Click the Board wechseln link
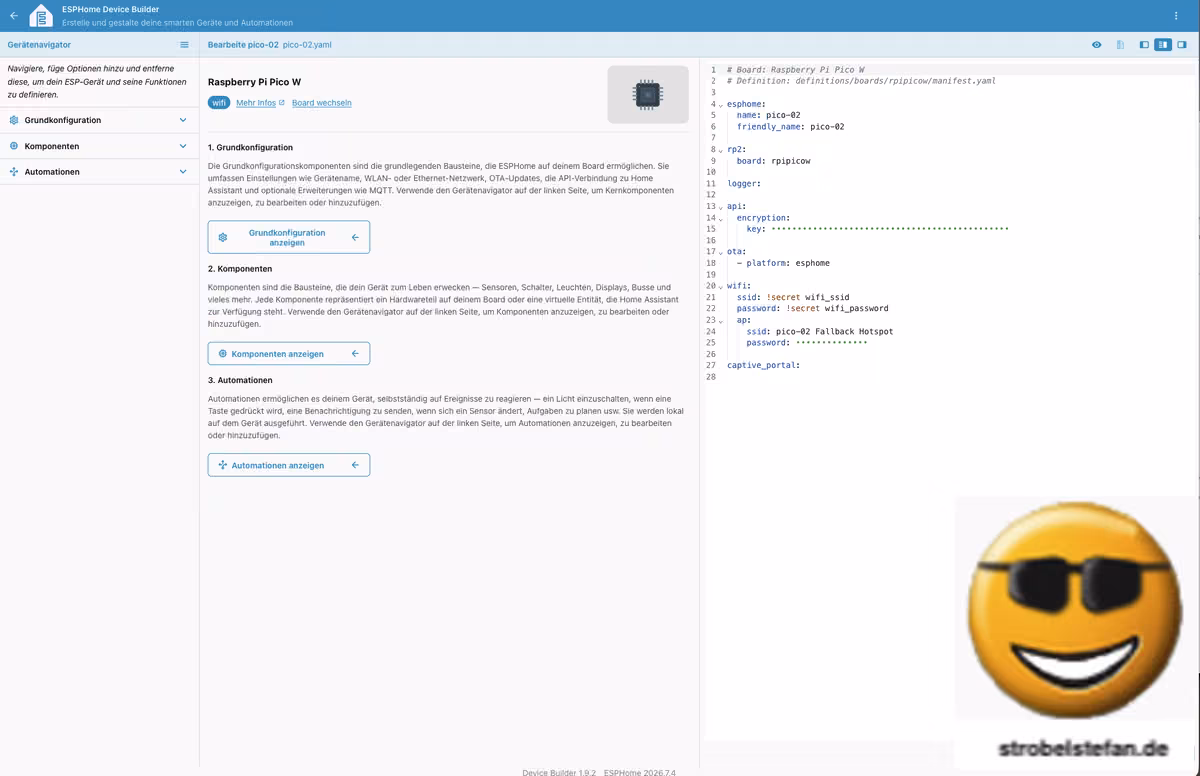Screen dimensions: 1200x776 (322, 103)
